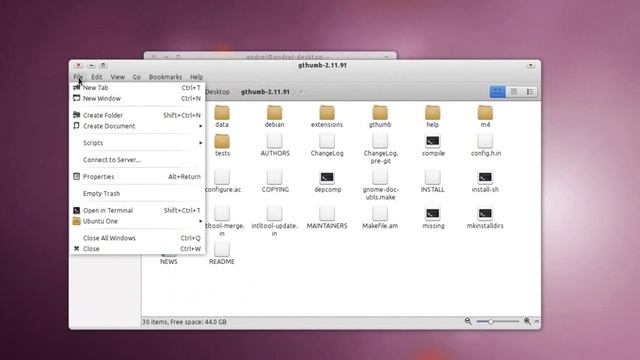Screen dimensions: 640x360
Task: Switch to compact view mode
Action: pos(514,92)
